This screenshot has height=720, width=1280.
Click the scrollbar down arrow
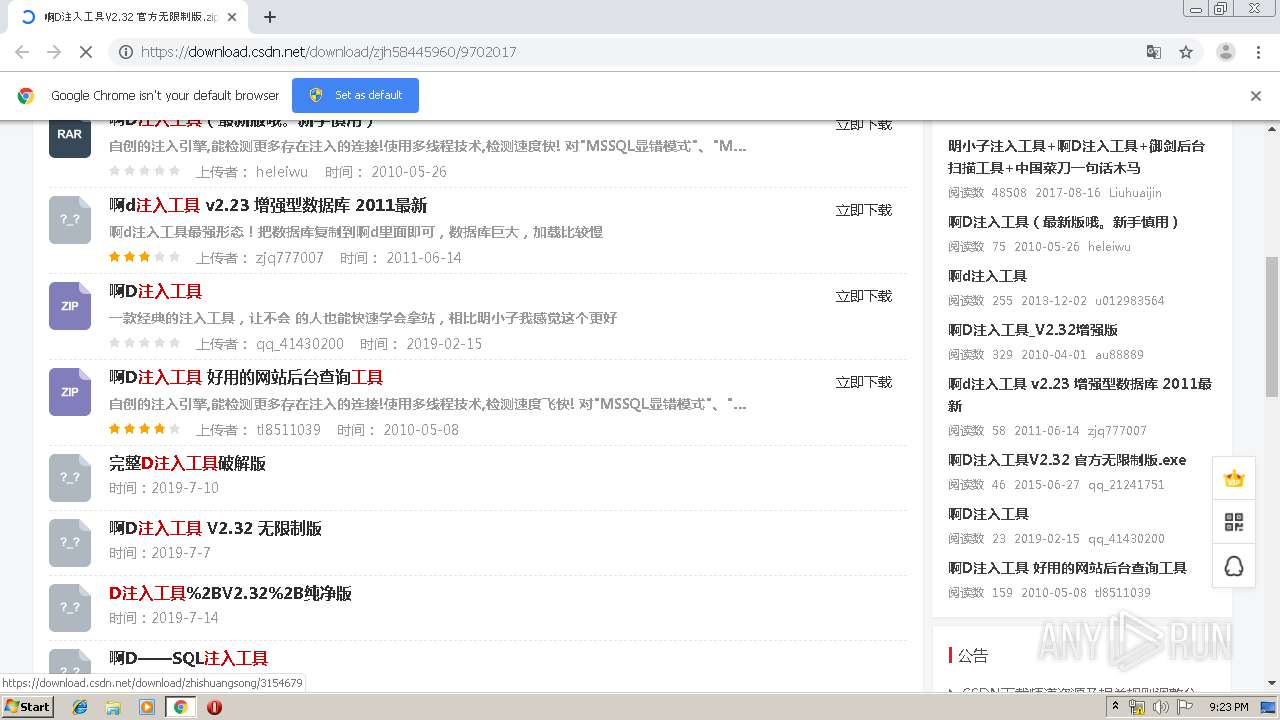point(1271,683)
